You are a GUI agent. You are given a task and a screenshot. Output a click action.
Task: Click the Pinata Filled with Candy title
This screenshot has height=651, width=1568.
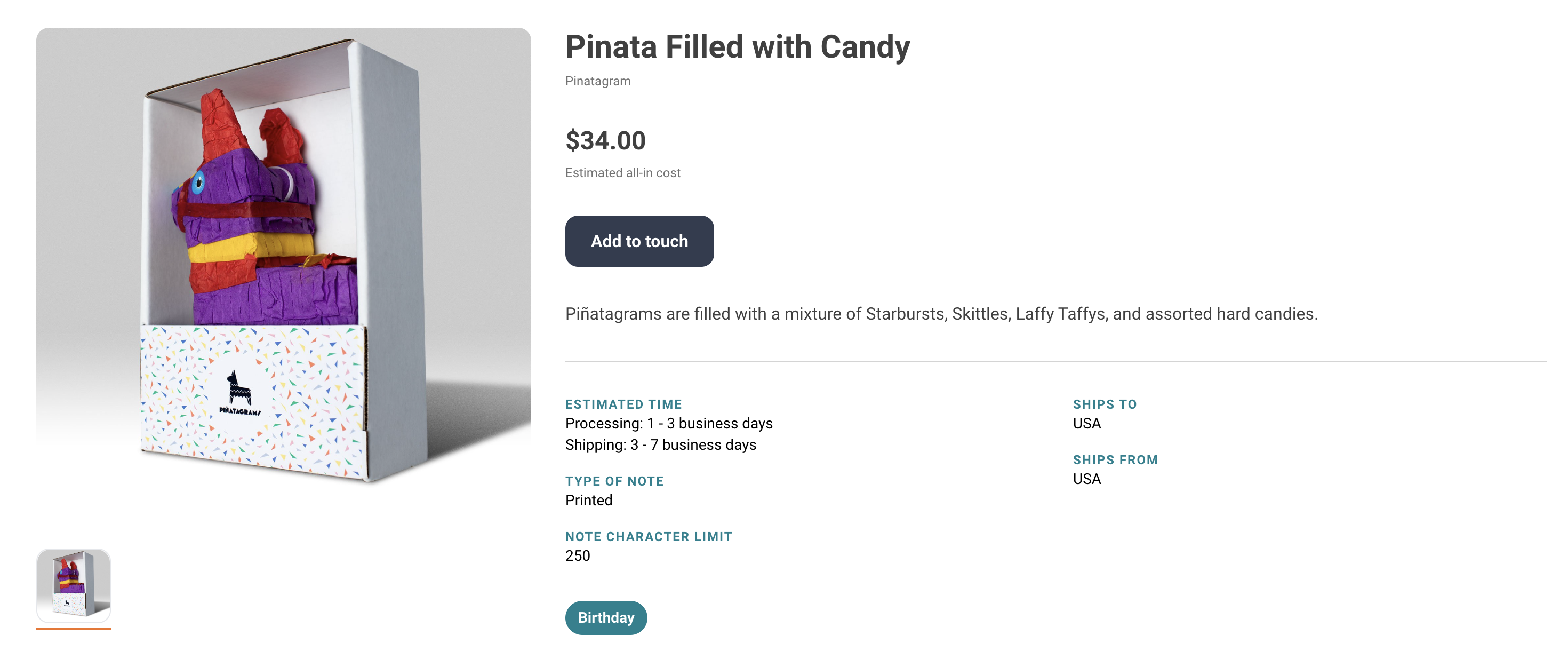(737, 47)
